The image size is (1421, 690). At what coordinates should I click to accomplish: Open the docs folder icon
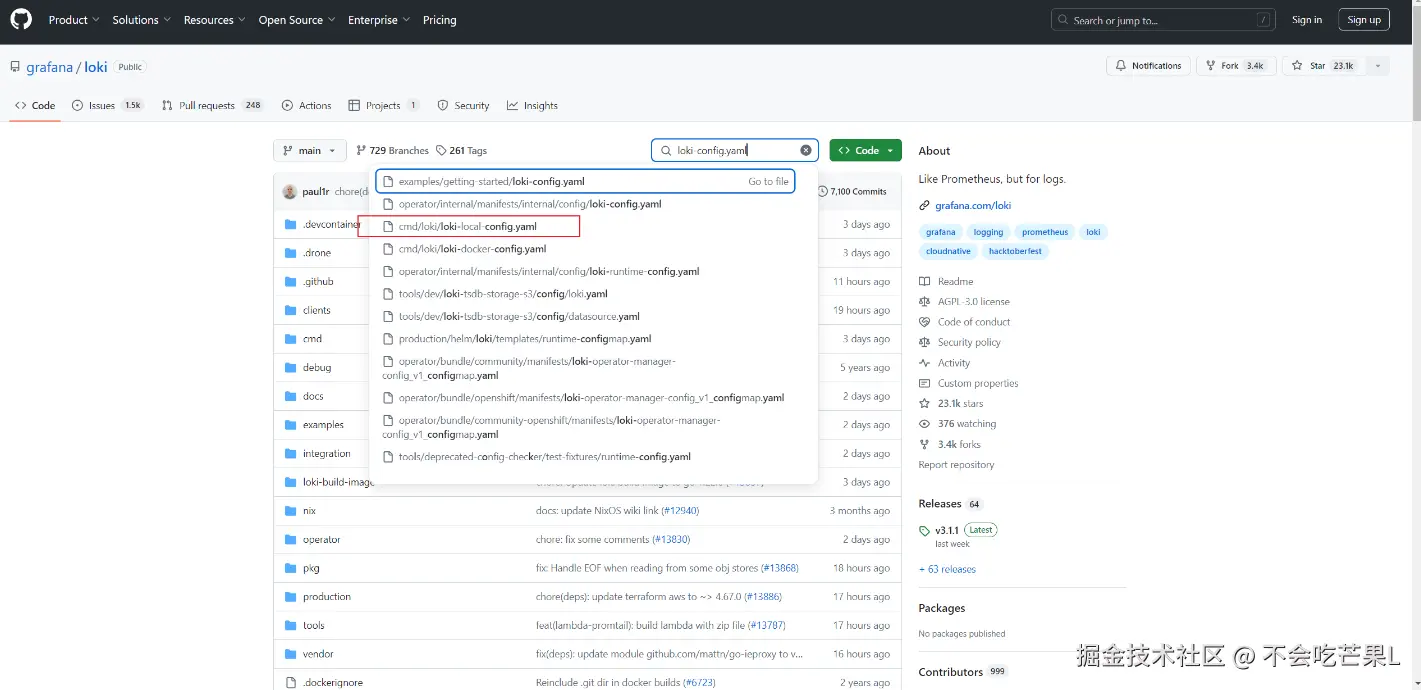(x=291, y=396)
